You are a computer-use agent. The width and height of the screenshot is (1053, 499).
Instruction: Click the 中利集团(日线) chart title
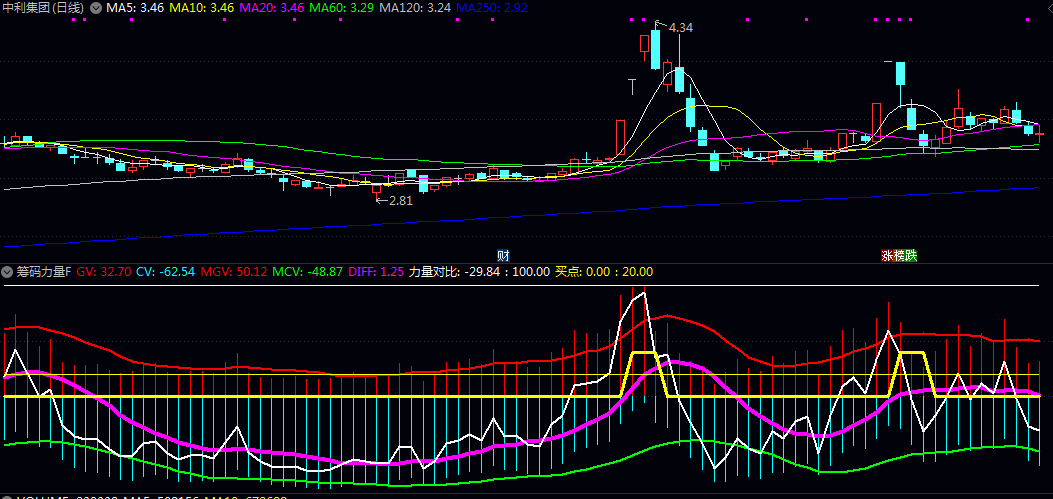coord(44,7)
